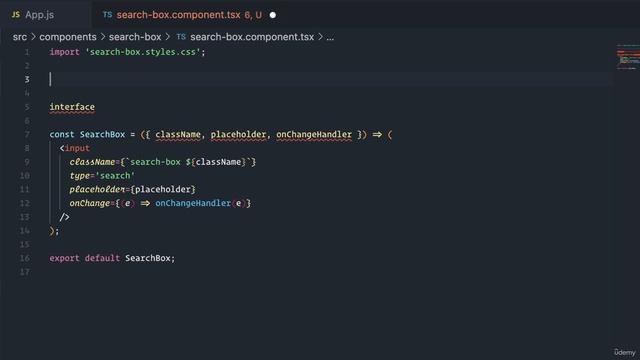
Task: Click the className attribute on line 9
Action: [92, 162]
